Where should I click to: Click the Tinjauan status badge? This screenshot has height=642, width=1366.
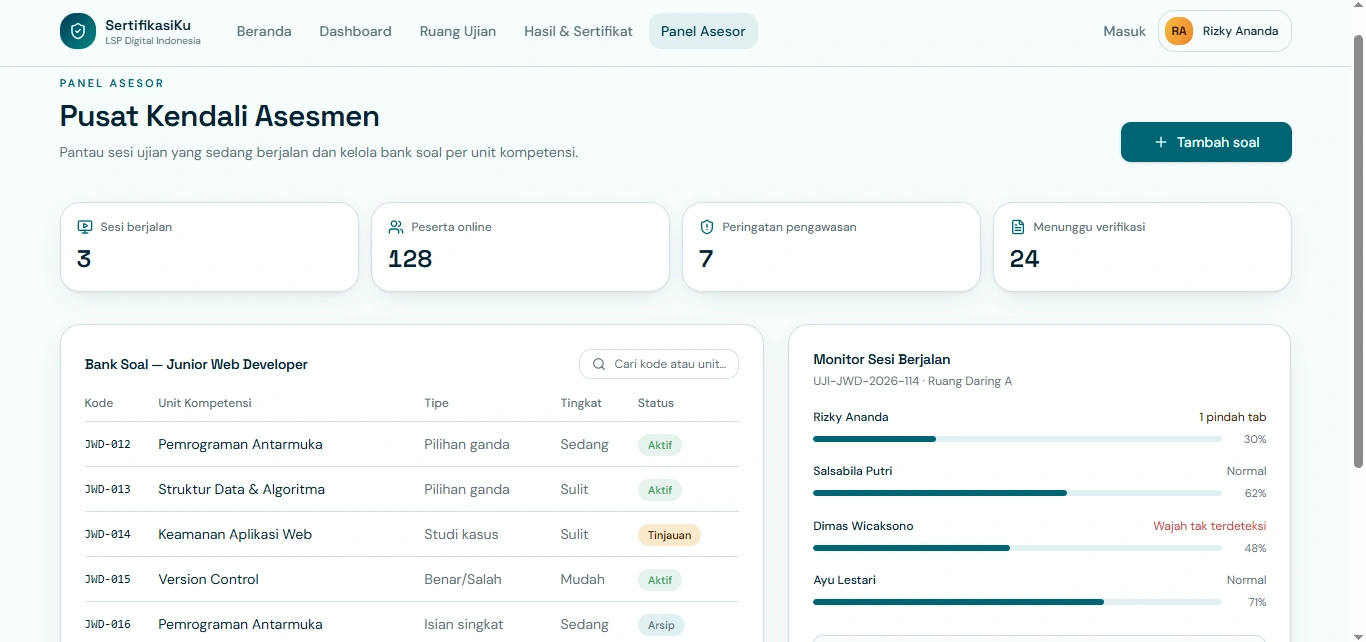[x=669, y=535]
